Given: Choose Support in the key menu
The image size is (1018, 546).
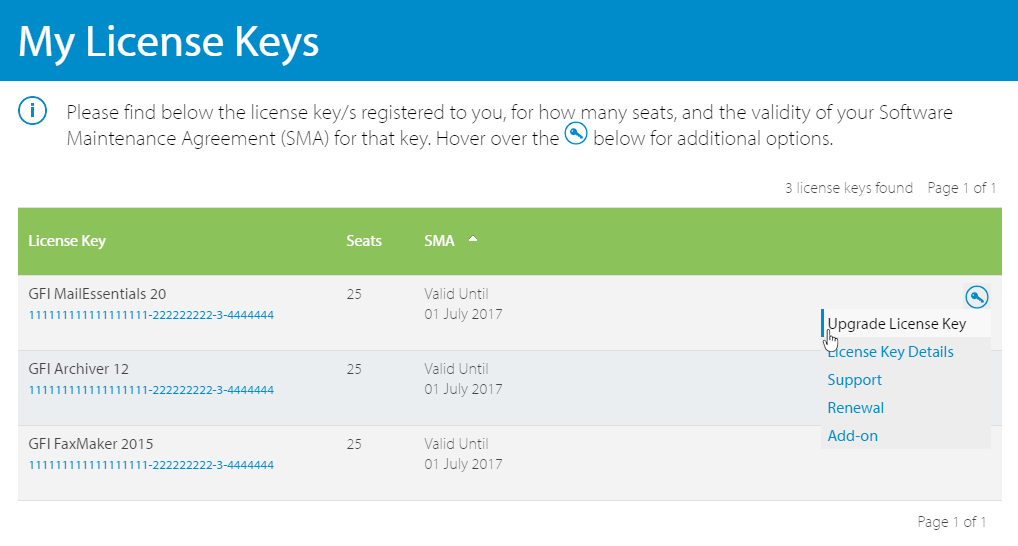Looking at the screenshot, I should (x=854, y=380).
